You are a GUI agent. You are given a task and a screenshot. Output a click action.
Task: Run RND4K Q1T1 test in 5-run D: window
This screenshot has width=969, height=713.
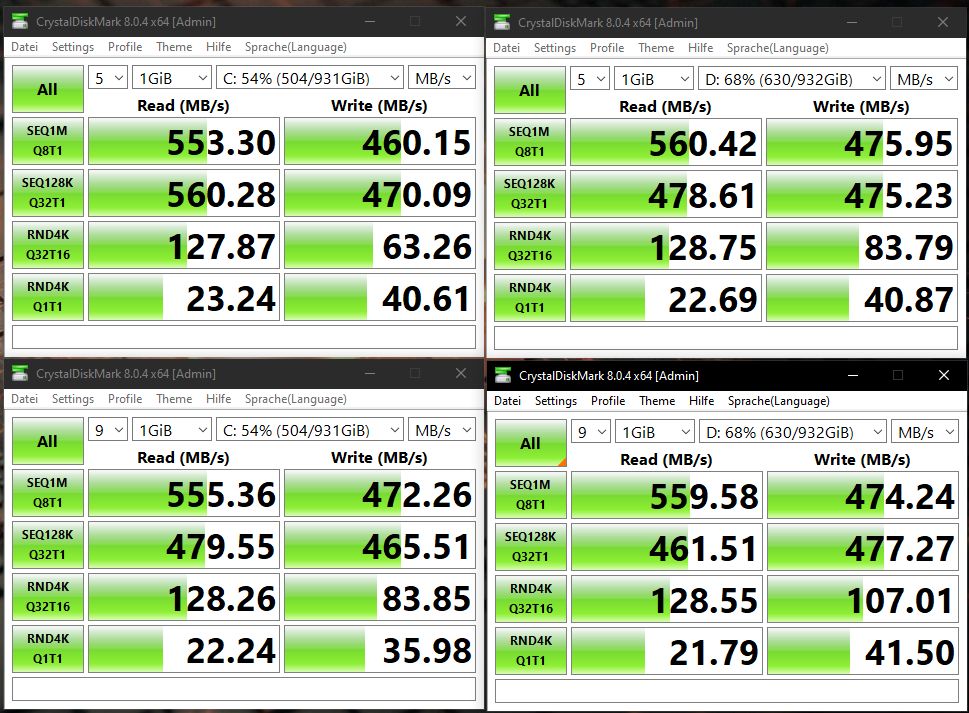530,298
